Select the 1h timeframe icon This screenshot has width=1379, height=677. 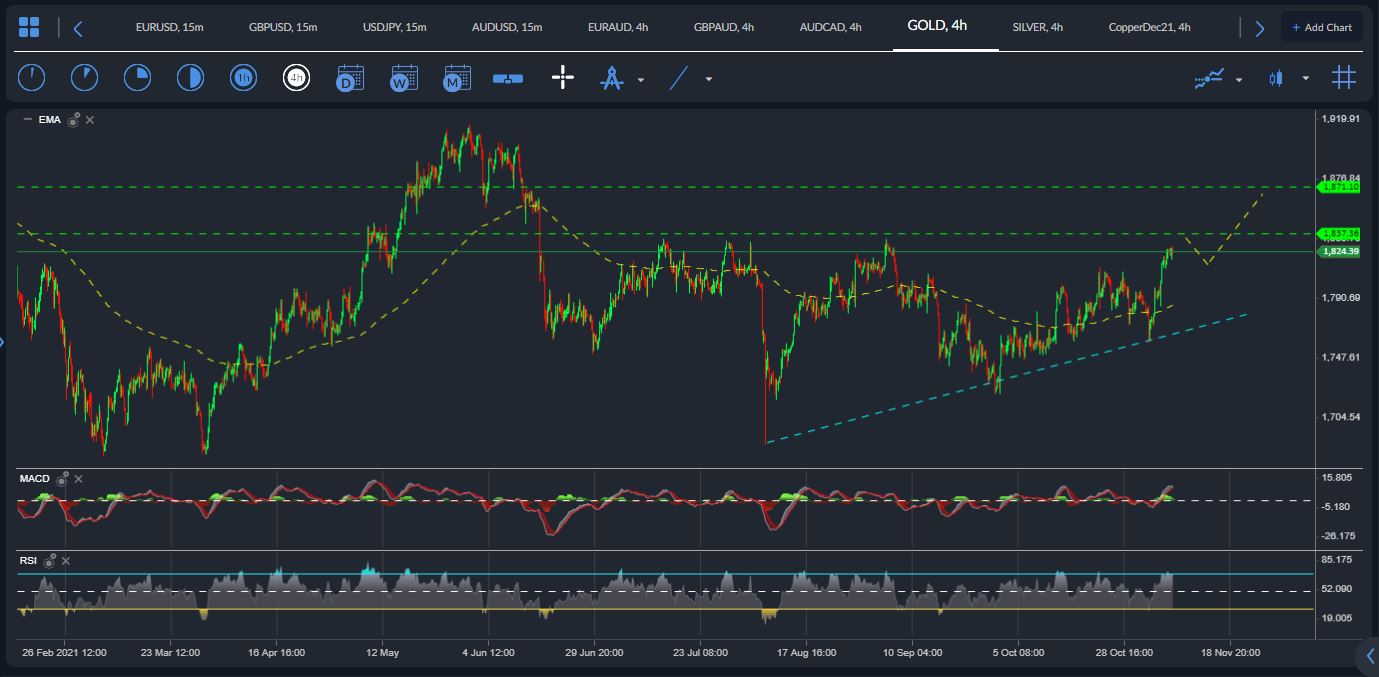pos(243,78)
